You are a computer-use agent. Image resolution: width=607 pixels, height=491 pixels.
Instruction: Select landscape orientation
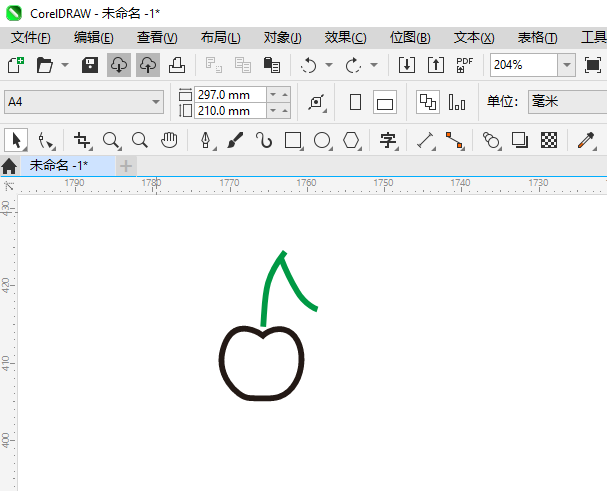(385, 102)
